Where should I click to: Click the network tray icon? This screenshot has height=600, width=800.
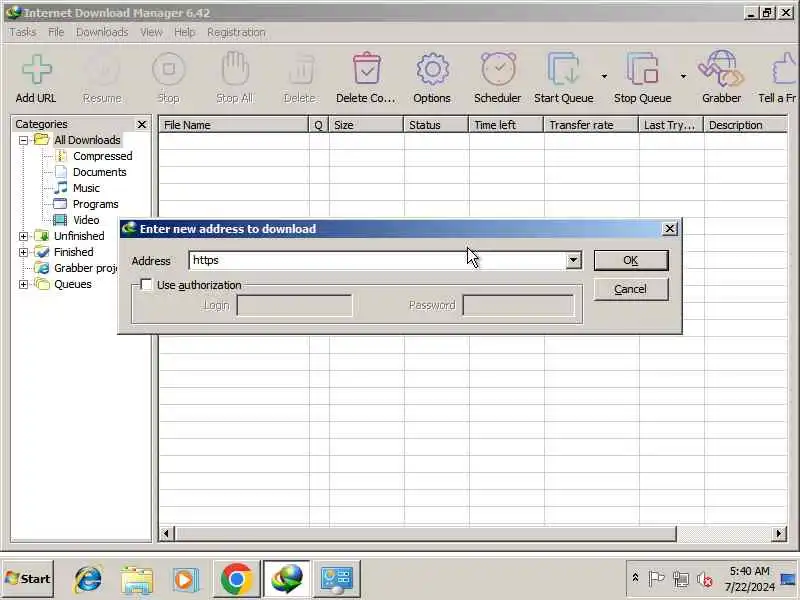(x=681, y=579)
